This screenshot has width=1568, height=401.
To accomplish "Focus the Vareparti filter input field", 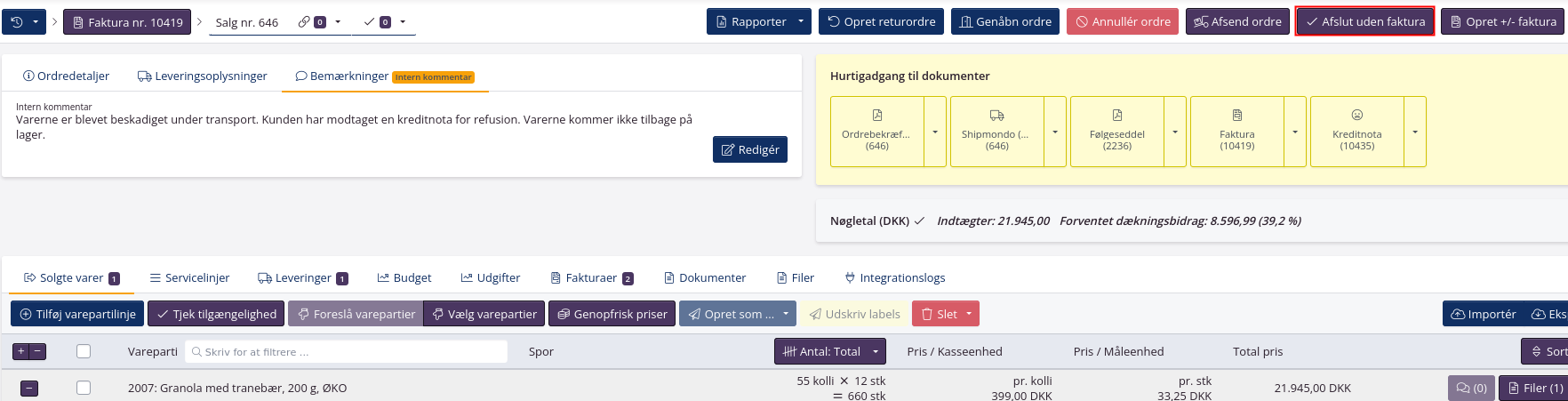I will 346,351.
